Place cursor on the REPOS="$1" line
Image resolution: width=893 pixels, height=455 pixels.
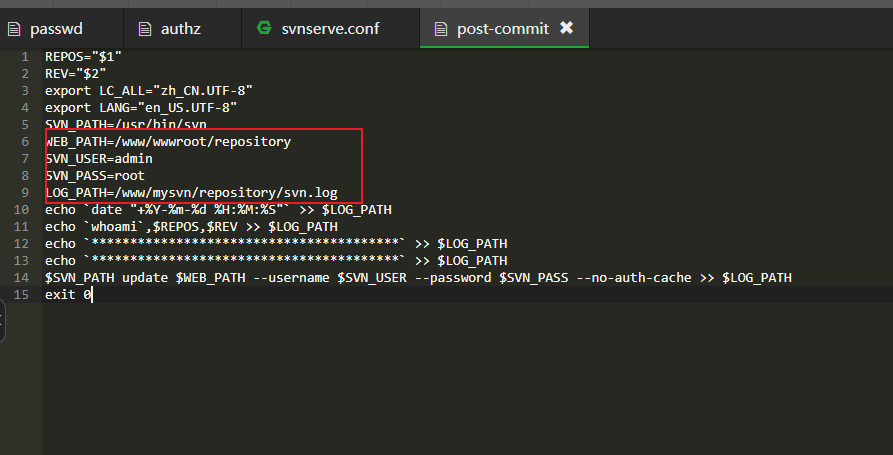click(83, 57)
